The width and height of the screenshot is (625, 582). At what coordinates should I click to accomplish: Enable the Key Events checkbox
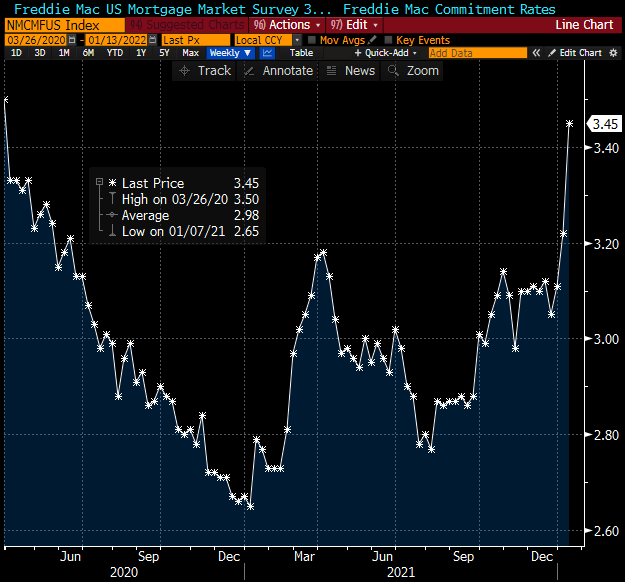tap(388, 40)
